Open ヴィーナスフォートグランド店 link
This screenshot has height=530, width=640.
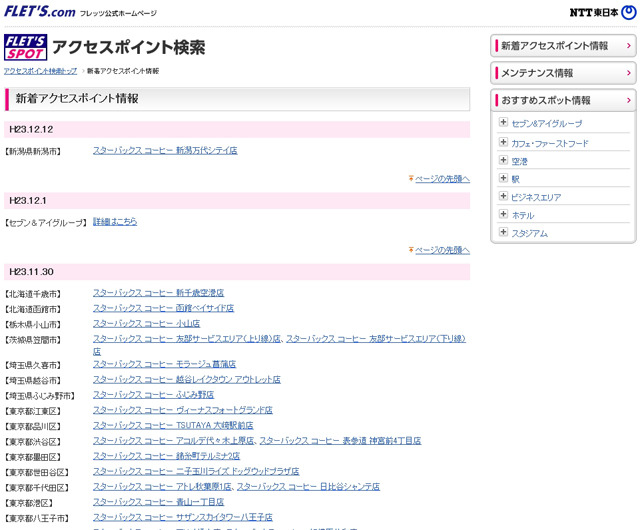(x=182, y=410)
